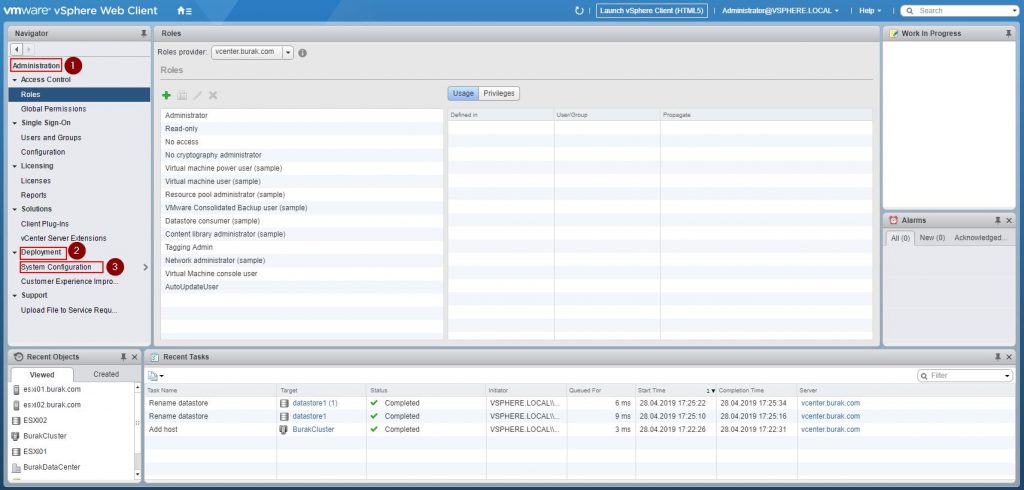
Task: Open vCenter Server Extensions in Navigator
Action: [x=63, y=238]
